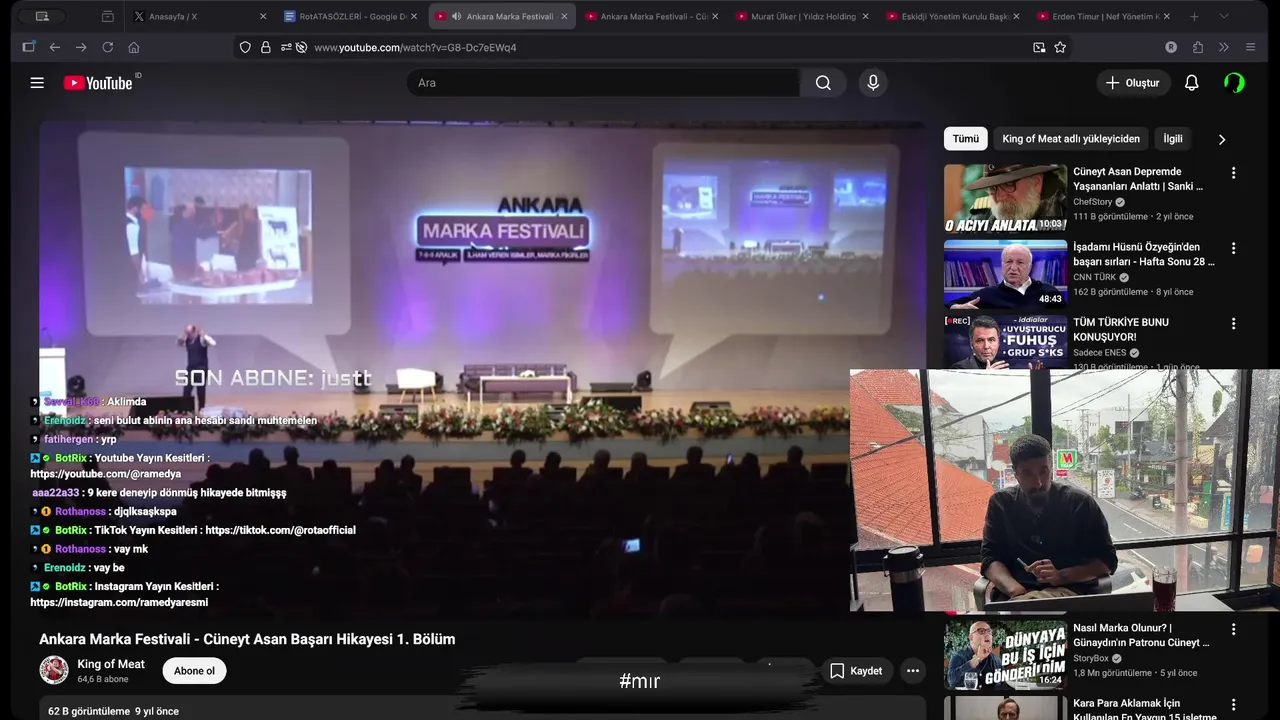The width and height of the screenshot is (1280, 720).
Task: Click the DÜNYAYA BU İŞ İÇİN thumbnail
Action: (1005, 655)
